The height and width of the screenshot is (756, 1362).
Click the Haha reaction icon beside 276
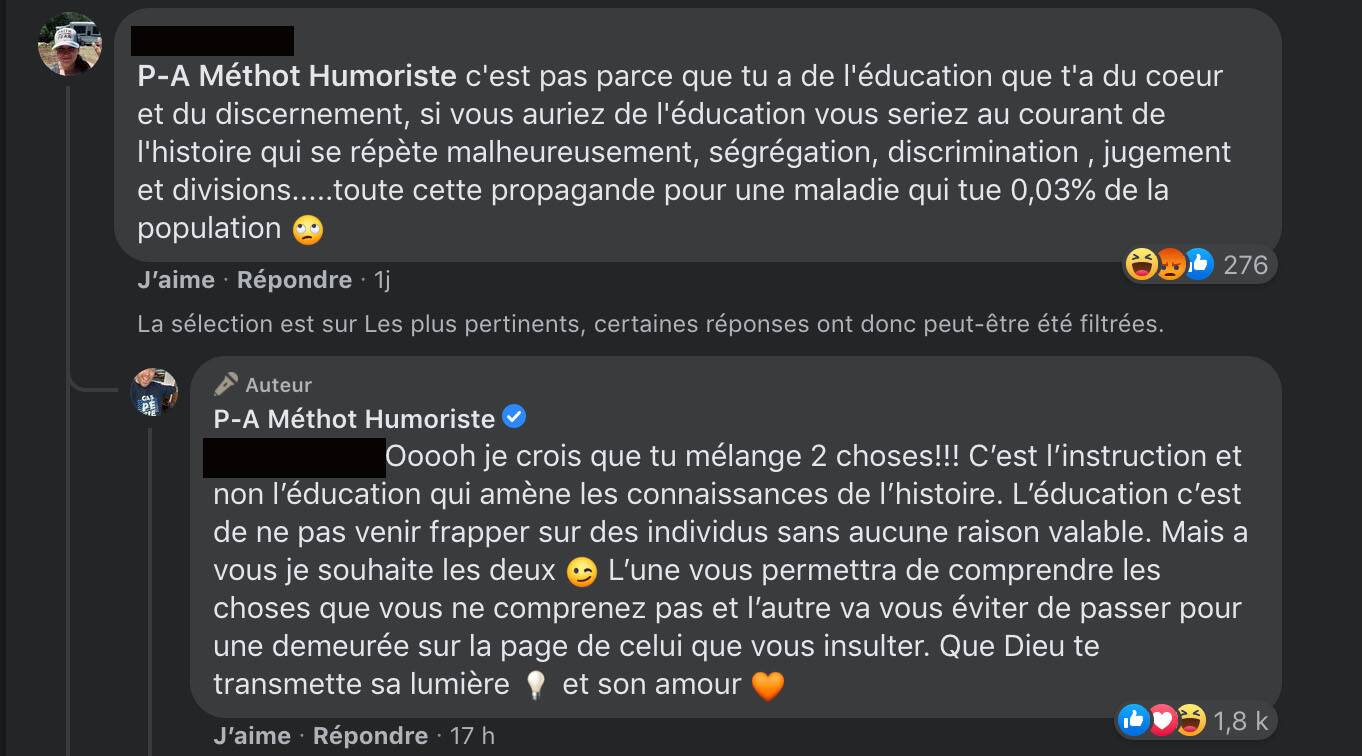click(x=1141, y=265)
